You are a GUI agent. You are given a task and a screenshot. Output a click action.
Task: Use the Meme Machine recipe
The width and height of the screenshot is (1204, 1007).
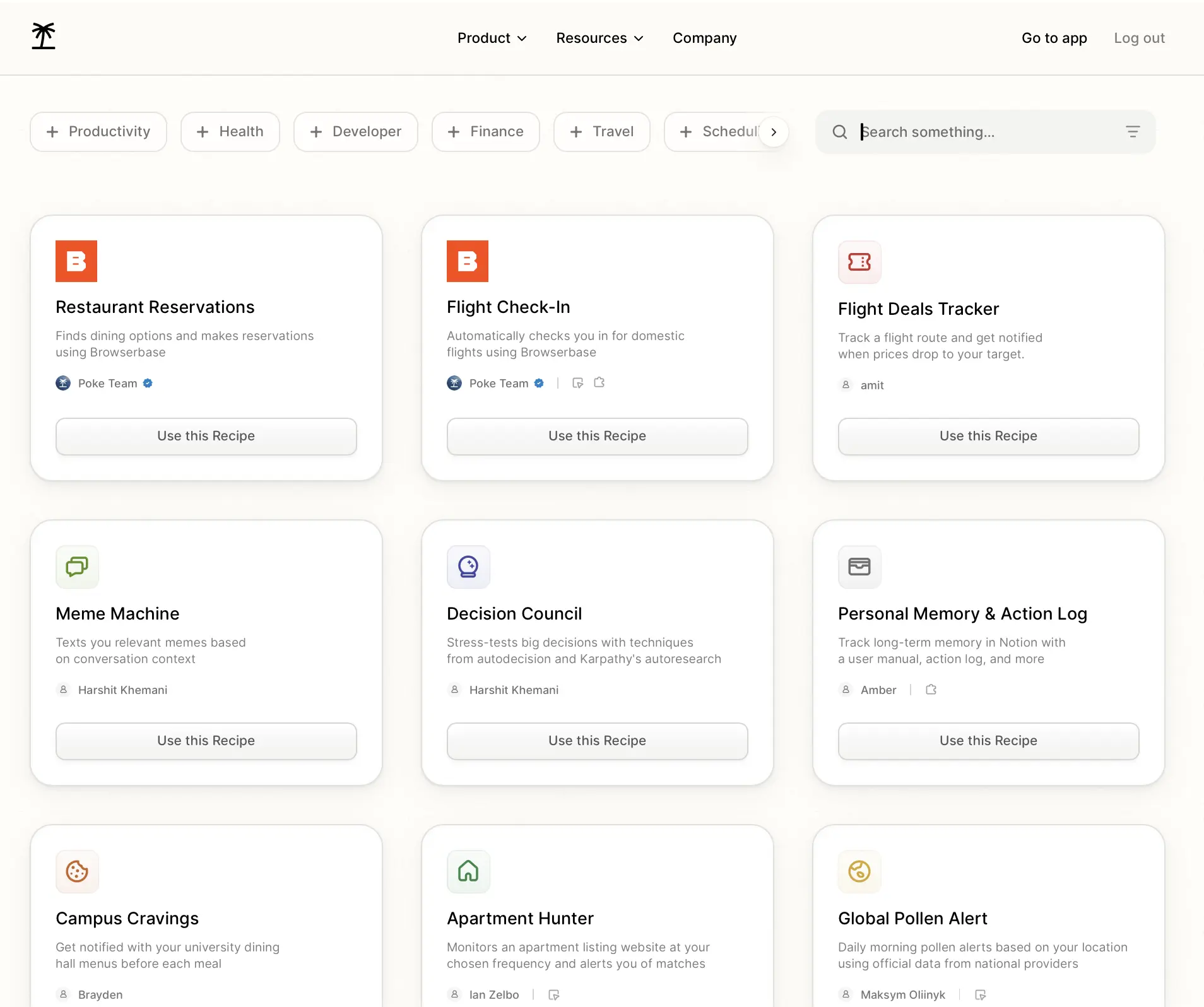pyautogui.click(x=206, y=741)
